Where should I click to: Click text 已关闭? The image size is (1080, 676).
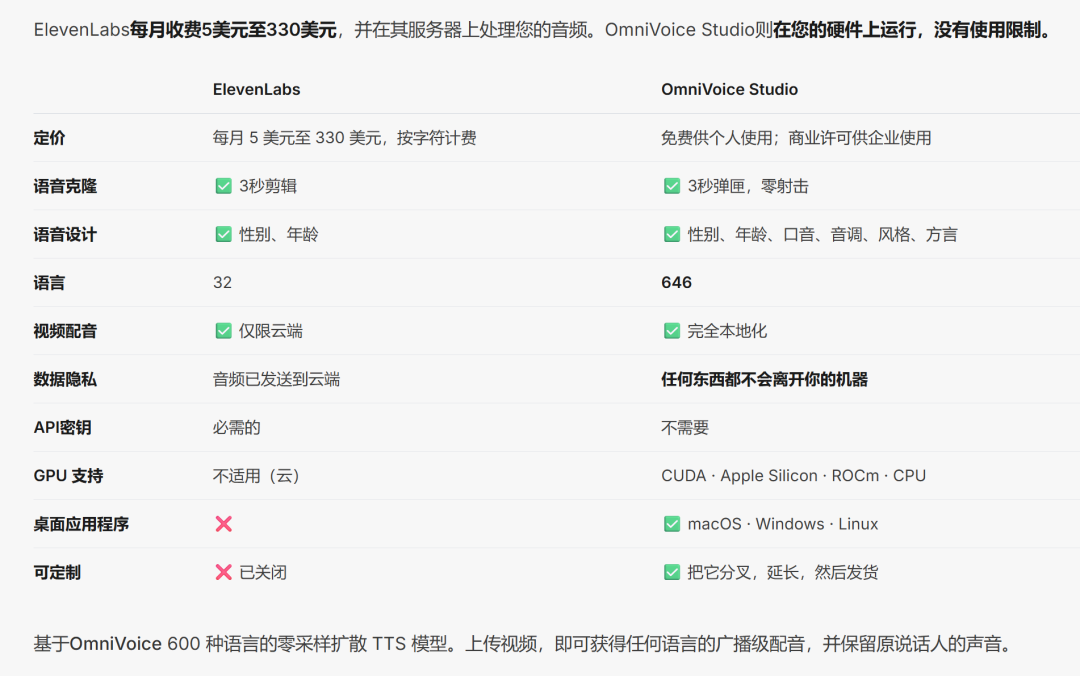click(x=263, y=572)
